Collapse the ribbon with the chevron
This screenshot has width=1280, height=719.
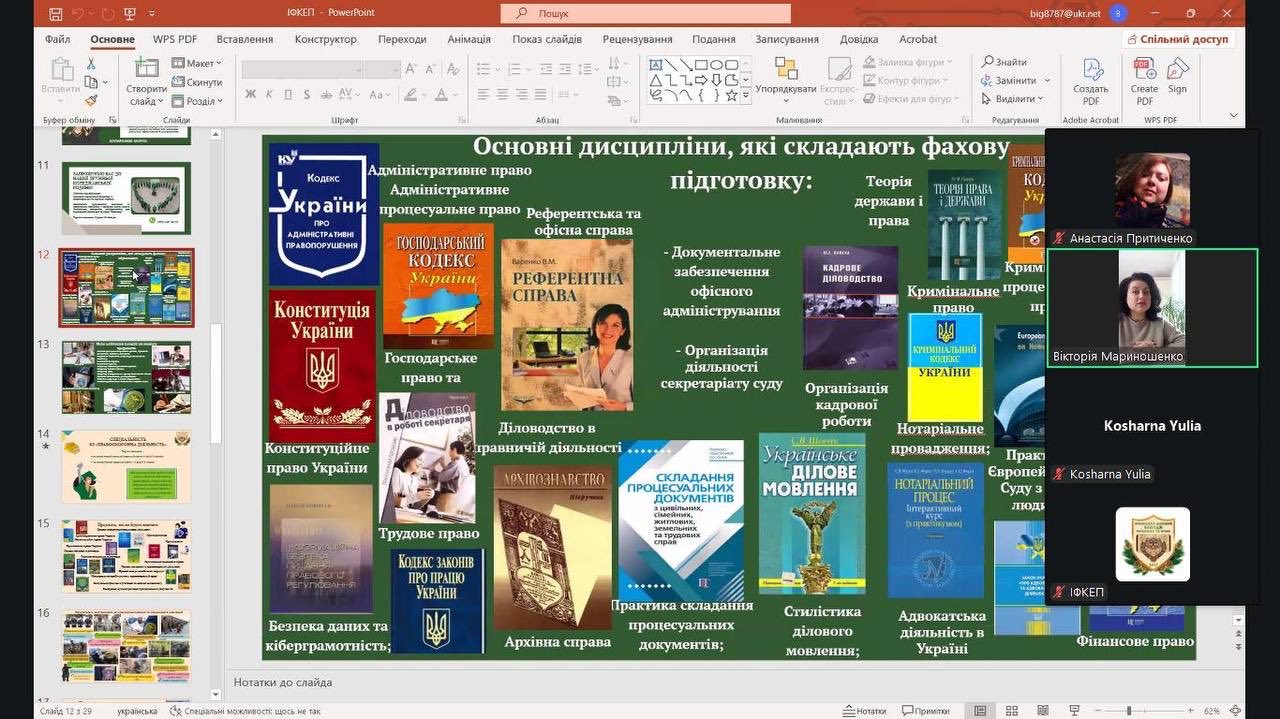click(1233, 115)
